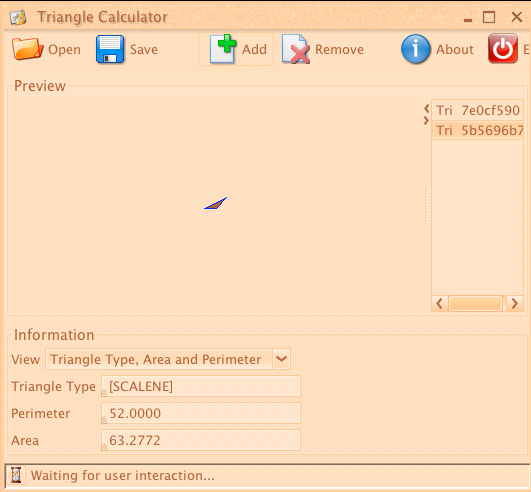Expand split pane using right arrow
Screen dimensions: 531x492
(x=426, y=121)
